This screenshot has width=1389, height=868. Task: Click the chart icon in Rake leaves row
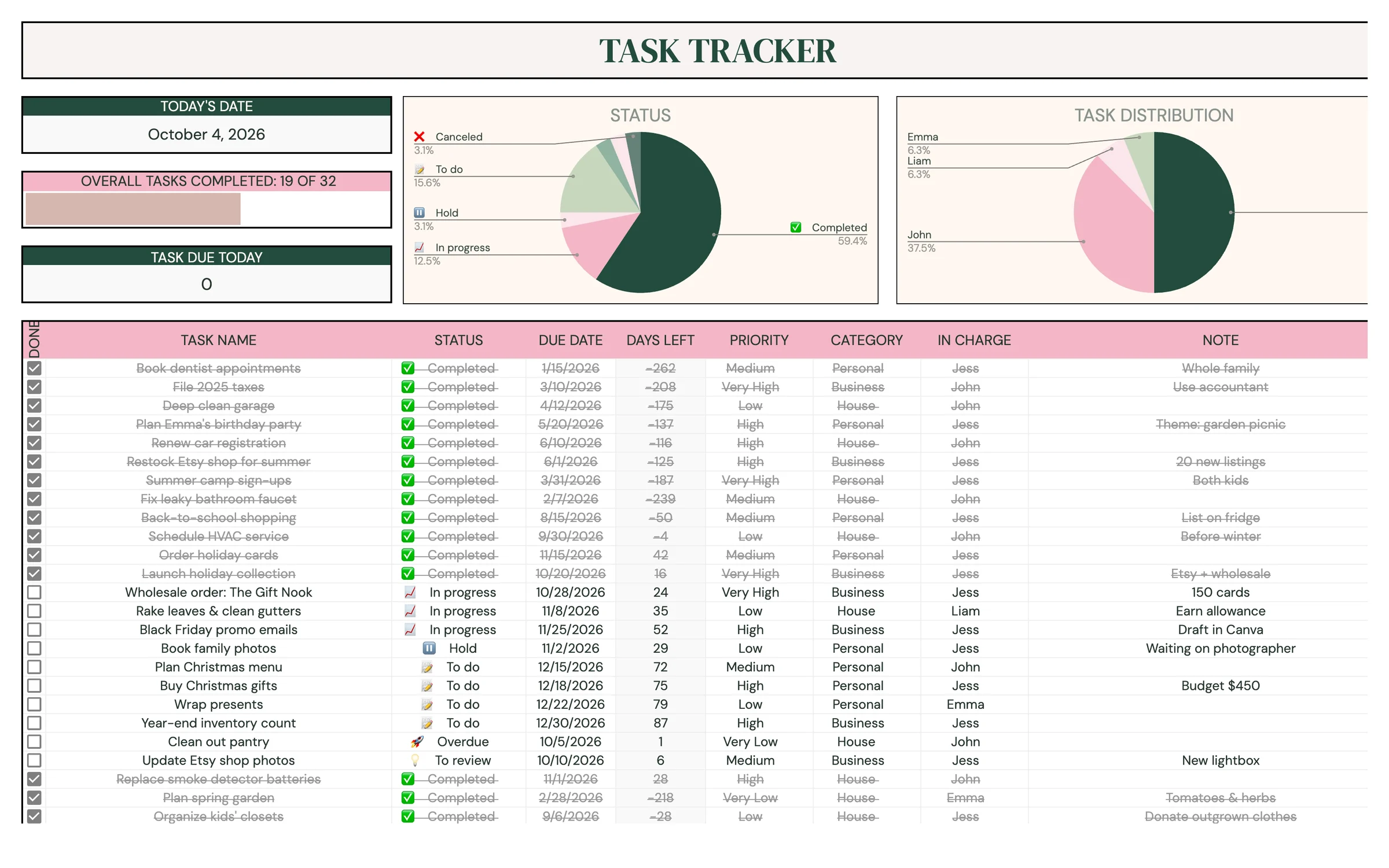[410, 610]
